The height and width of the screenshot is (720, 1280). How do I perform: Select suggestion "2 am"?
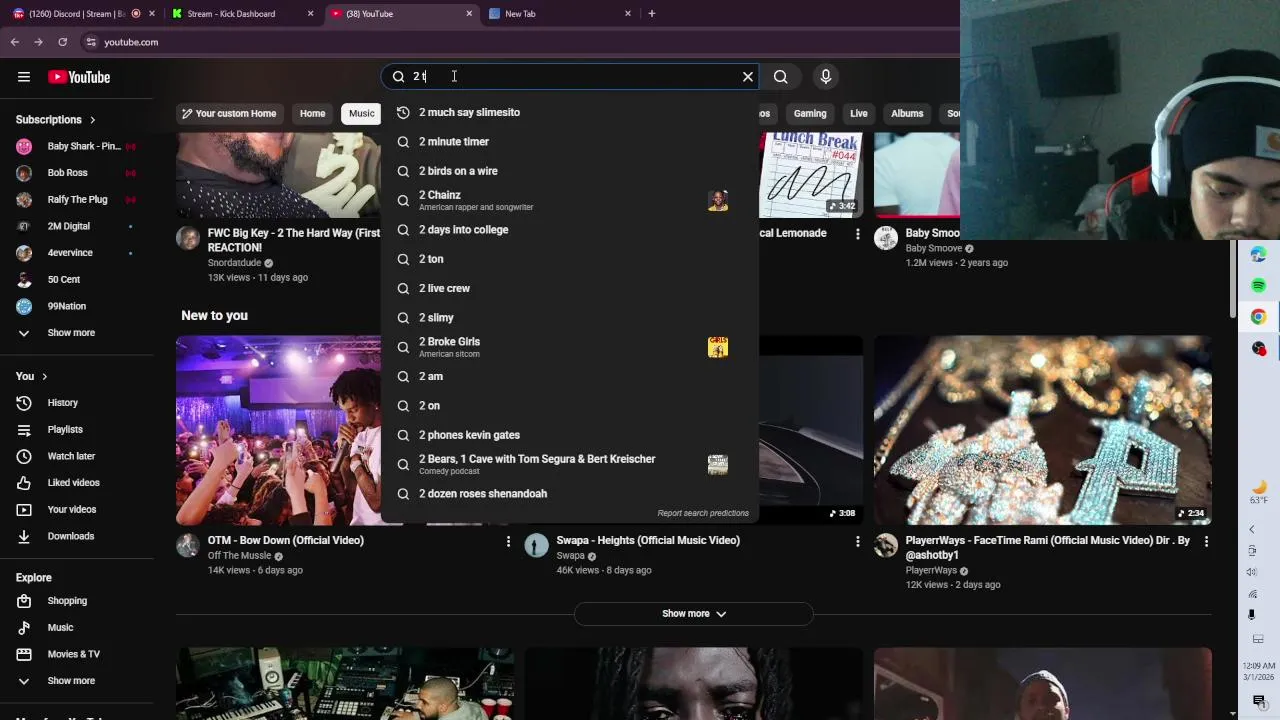point(568,376)
